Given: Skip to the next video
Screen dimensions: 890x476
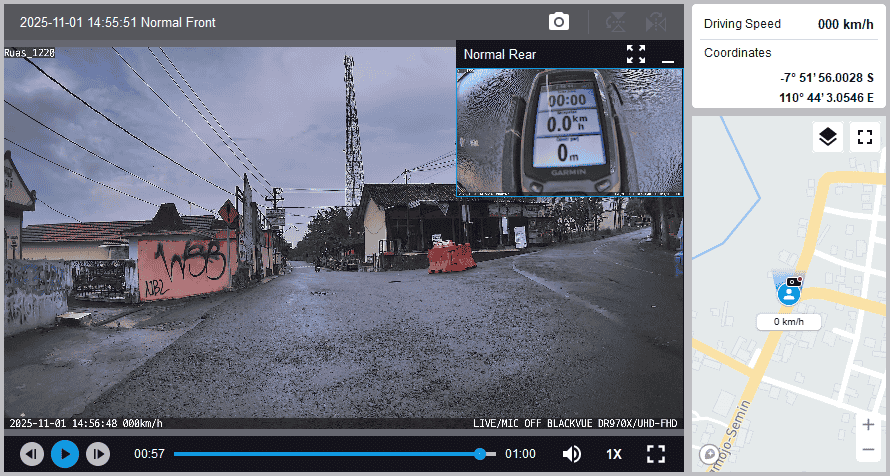Looking at the screenshot, I should (97, 454).
